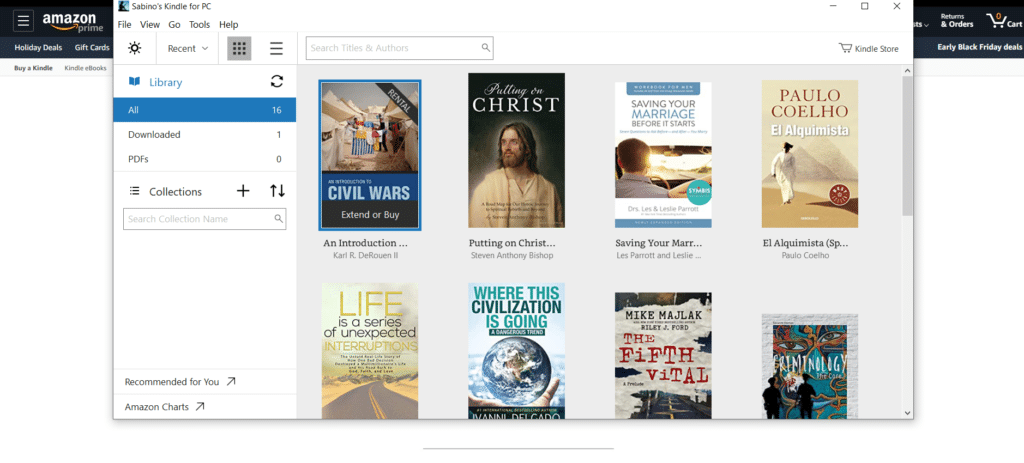Click author name 'Steven Anthony Bishop'
Viewport: 1024px width, 463px height.
[x=512, y=255]
